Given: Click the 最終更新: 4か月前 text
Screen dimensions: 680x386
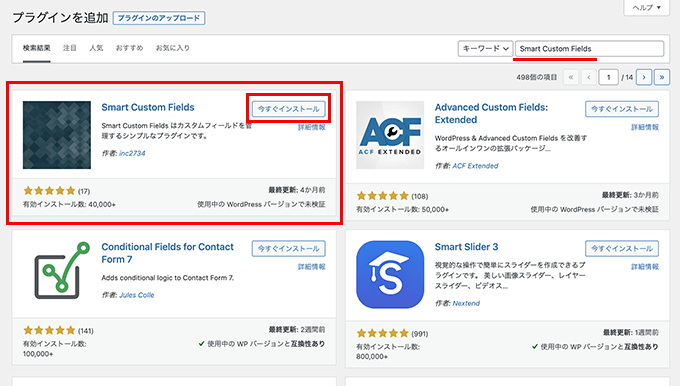Looking at the screenshot, I should [297, 190].
